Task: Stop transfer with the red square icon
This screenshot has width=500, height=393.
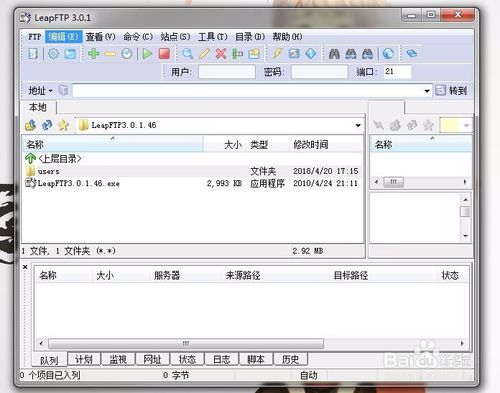Action: pyautogui.click(x=164, y=53)
